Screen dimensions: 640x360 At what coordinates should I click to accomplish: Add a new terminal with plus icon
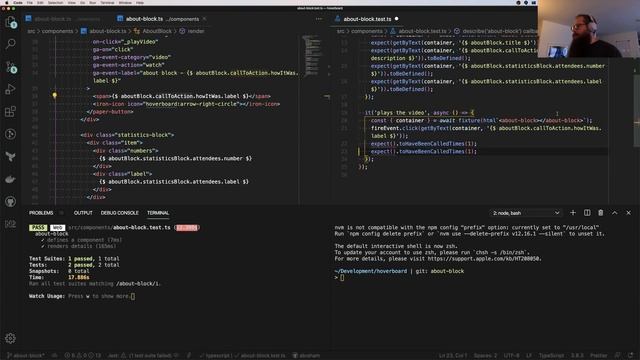tap(573, 213)
